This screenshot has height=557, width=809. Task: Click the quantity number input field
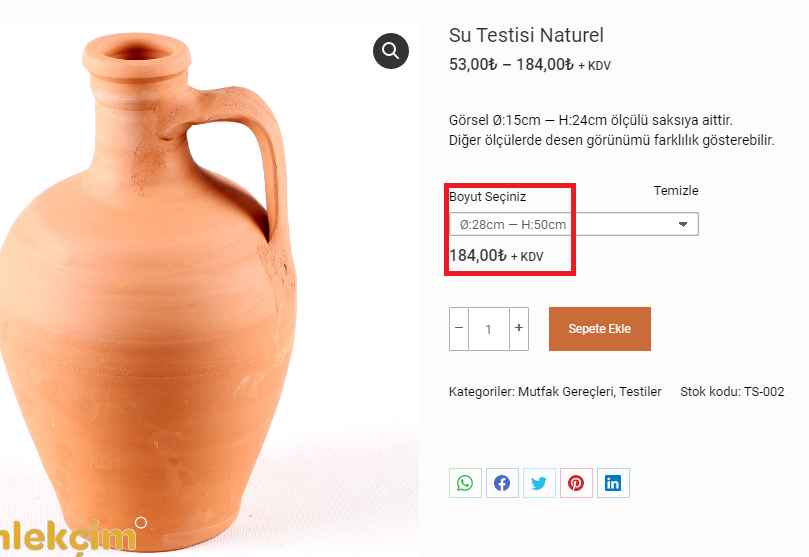pyautogui.click(x=489, y=329)
